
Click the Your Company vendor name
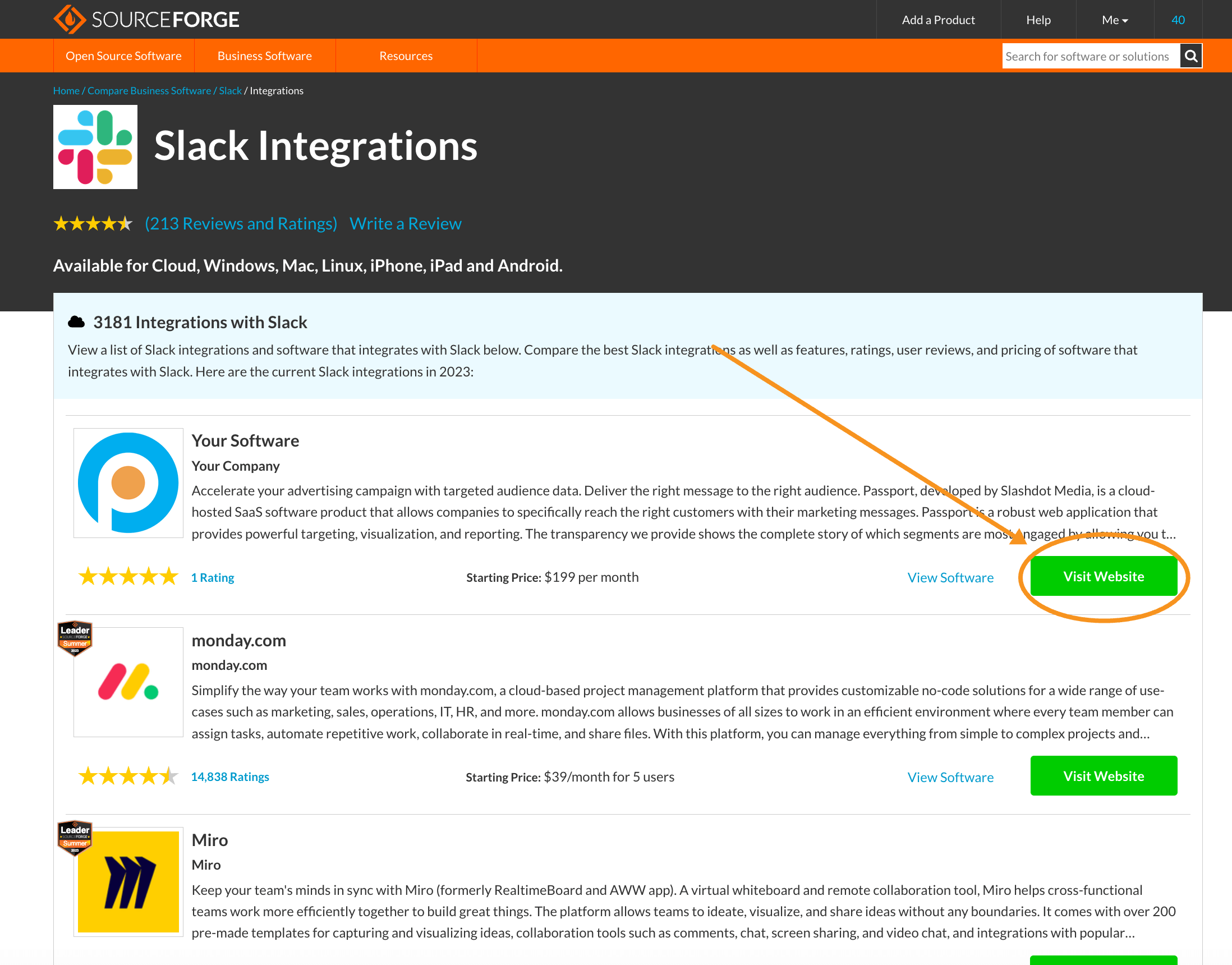236,466
